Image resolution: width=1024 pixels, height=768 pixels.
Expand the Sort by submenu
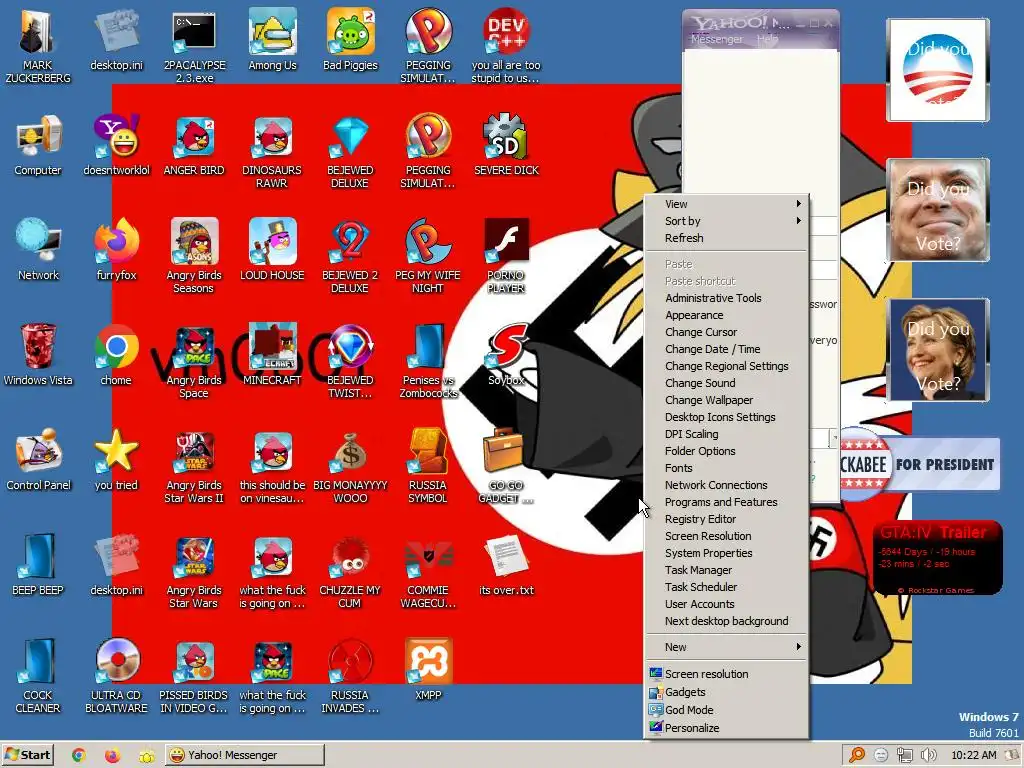726,221
